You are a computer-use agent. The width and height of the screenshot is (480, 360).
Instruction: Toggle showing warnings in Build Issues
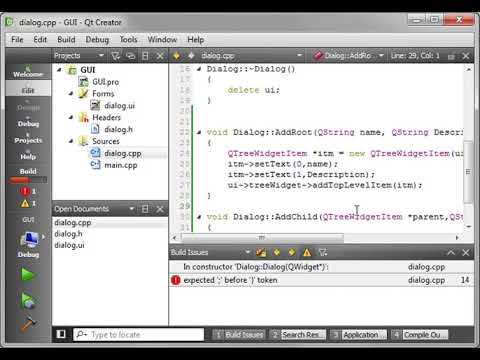pyautogui.click(x=307, y=252)
